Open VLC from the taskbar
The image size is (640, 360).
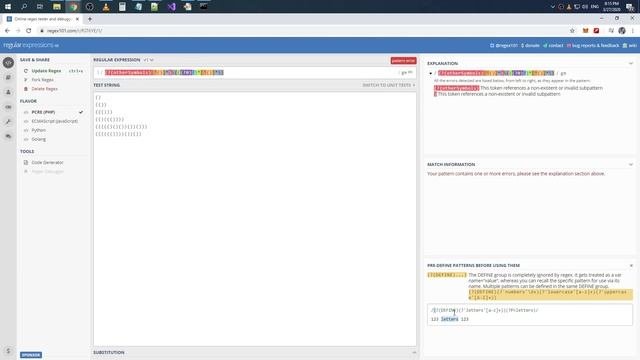click(x=106, y=7)
